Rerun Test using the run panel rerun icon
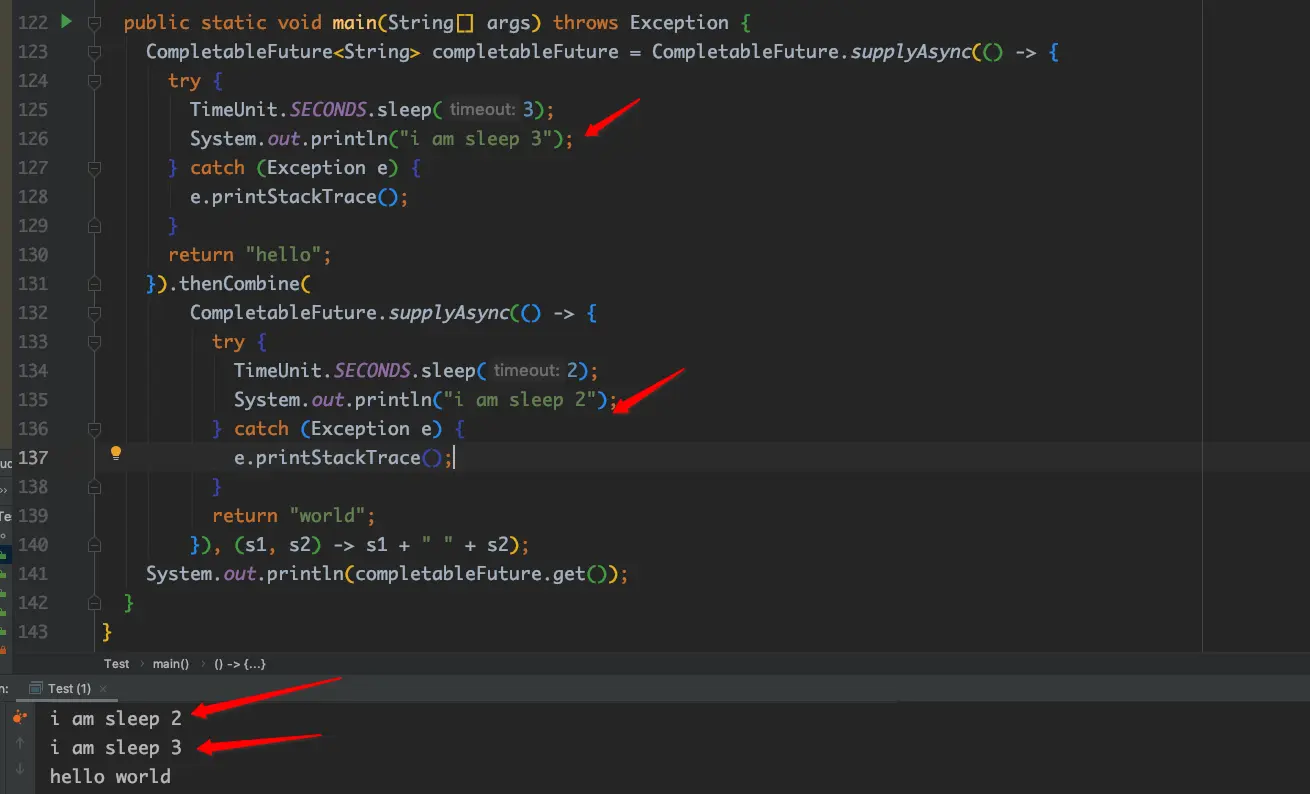 click(x=19, y=717)
